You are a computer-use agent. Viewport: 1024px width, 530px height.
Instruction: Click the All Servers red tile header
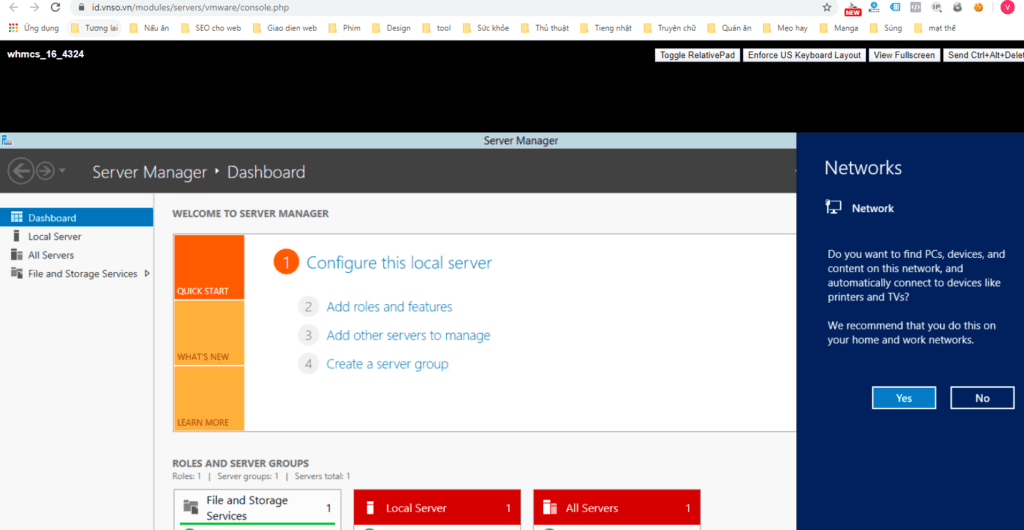coord(617,508)
